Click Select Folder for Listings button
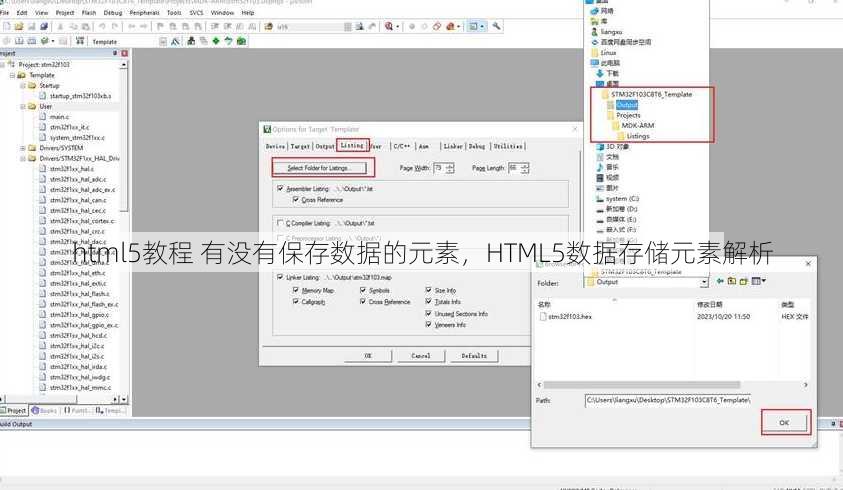 point(319,168)
